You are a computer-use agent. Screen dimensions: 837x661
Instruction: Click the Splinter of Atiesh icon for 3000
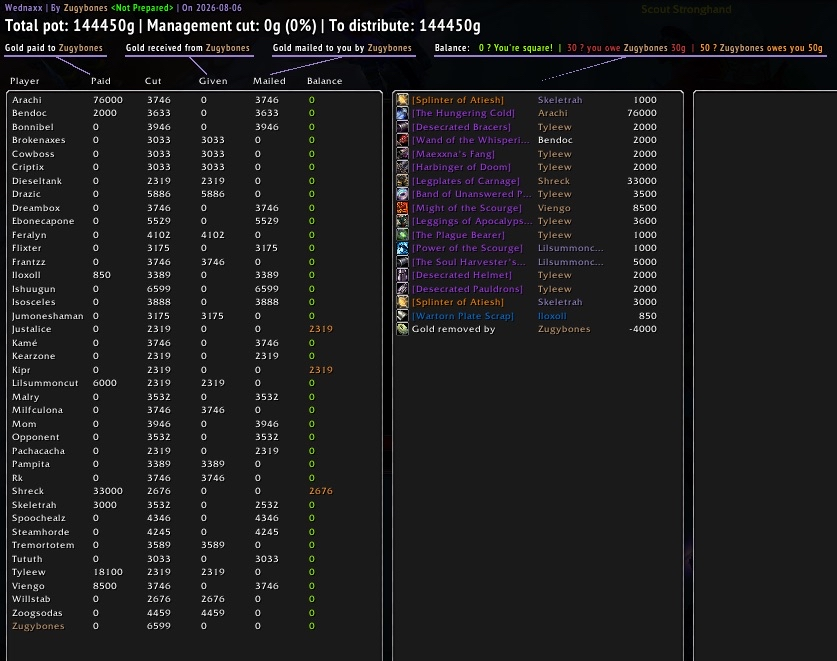[x=402, y=302]
